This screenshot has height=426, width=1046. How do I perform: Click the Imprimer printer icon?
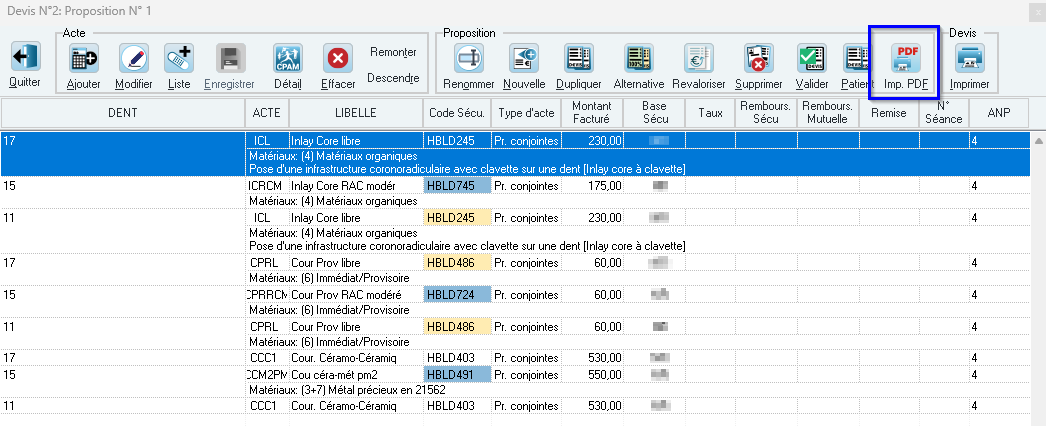coord(969,59)
